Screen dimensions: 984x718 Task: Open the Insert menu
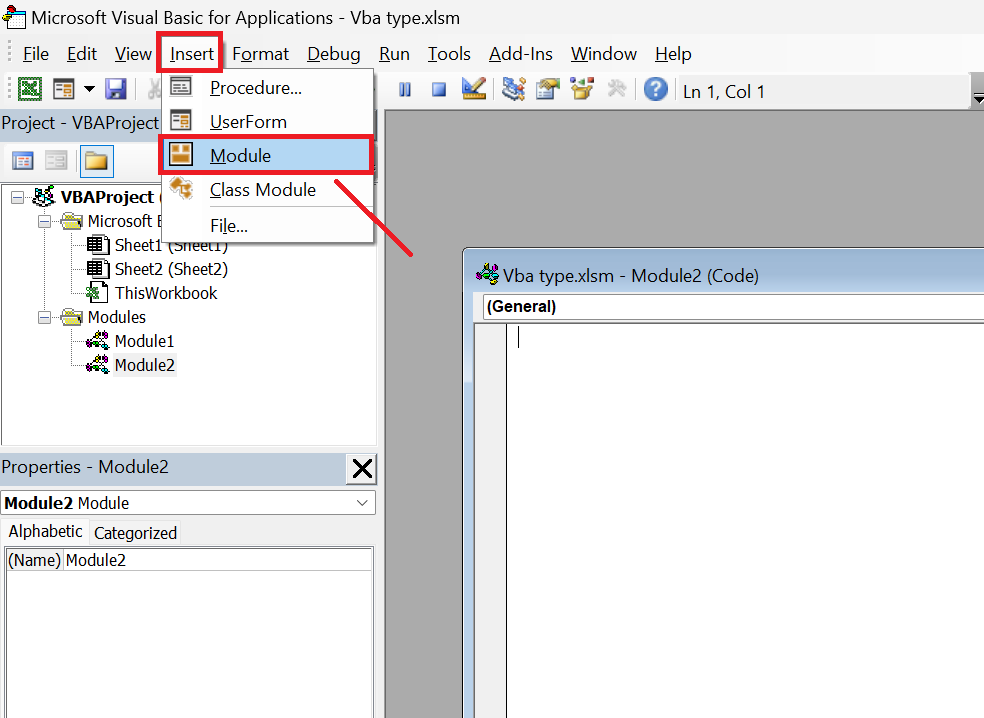(x=191, y=54)
